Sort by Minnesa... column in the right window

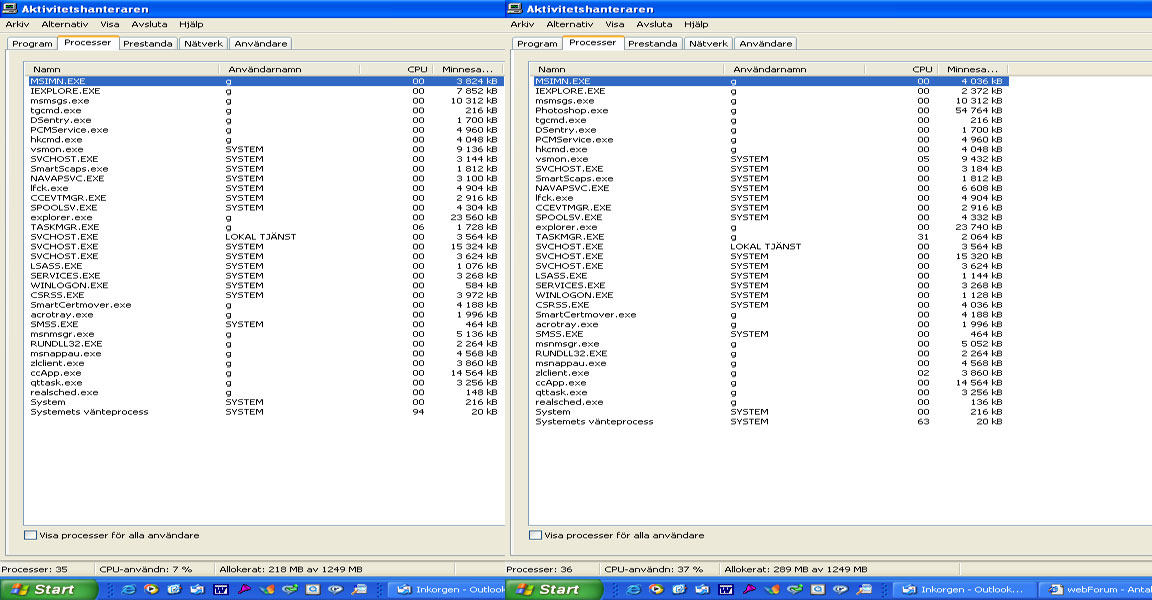[972, 69]
